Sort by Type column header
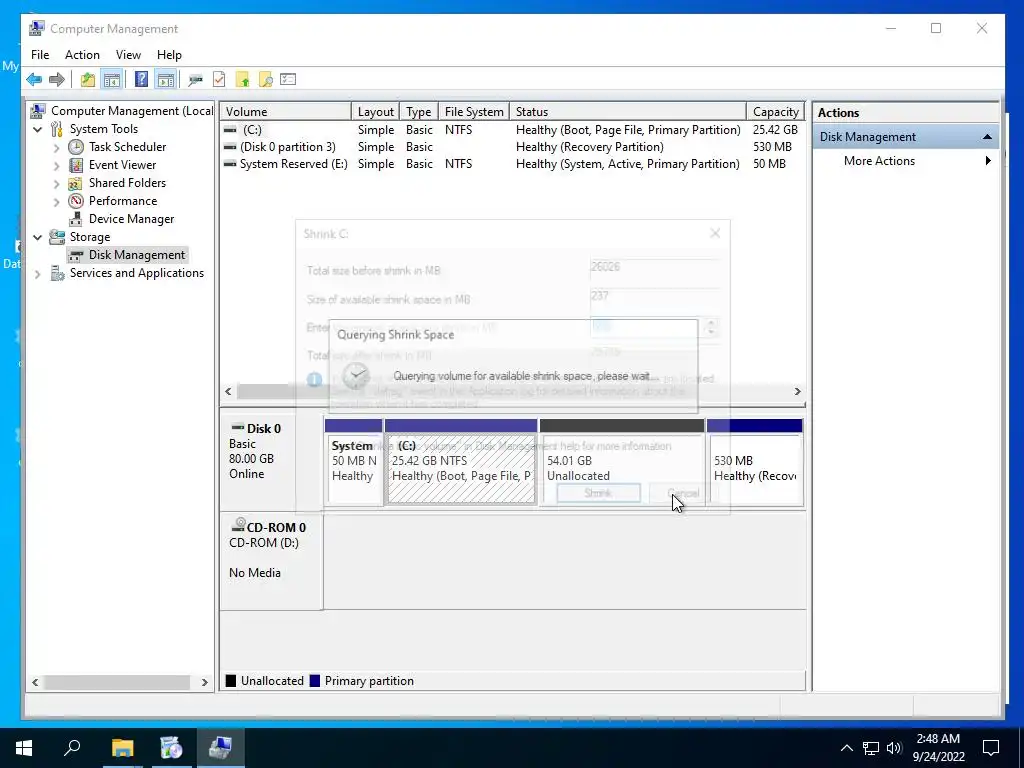The width and height of the screenshot is (1024, 768). point(419,112)
